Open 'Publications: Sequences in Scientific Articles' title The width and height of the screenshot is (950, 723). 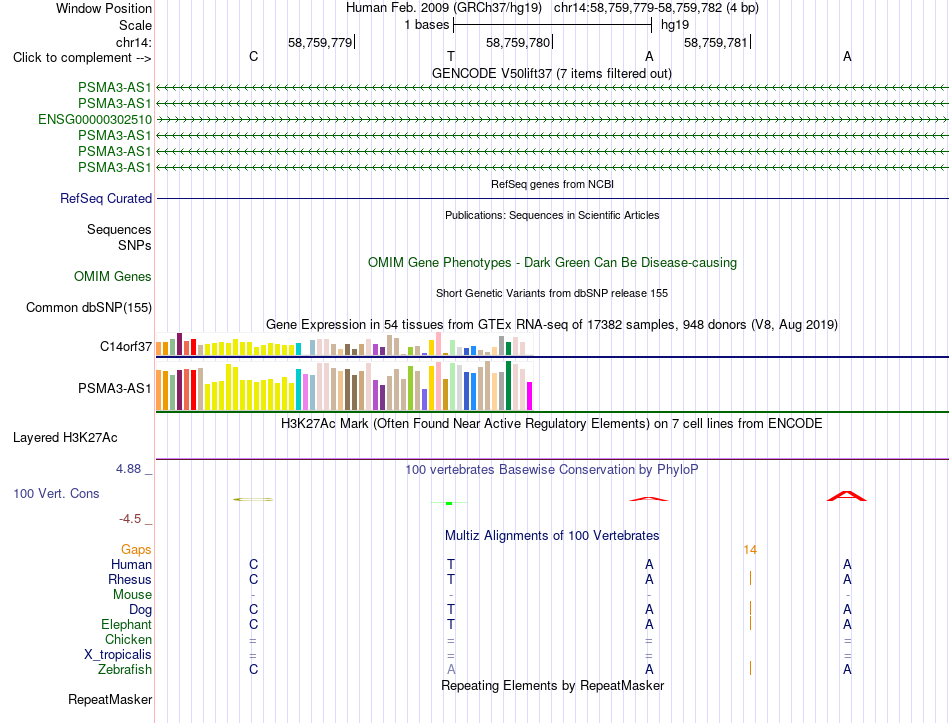(x=552, y=215)
